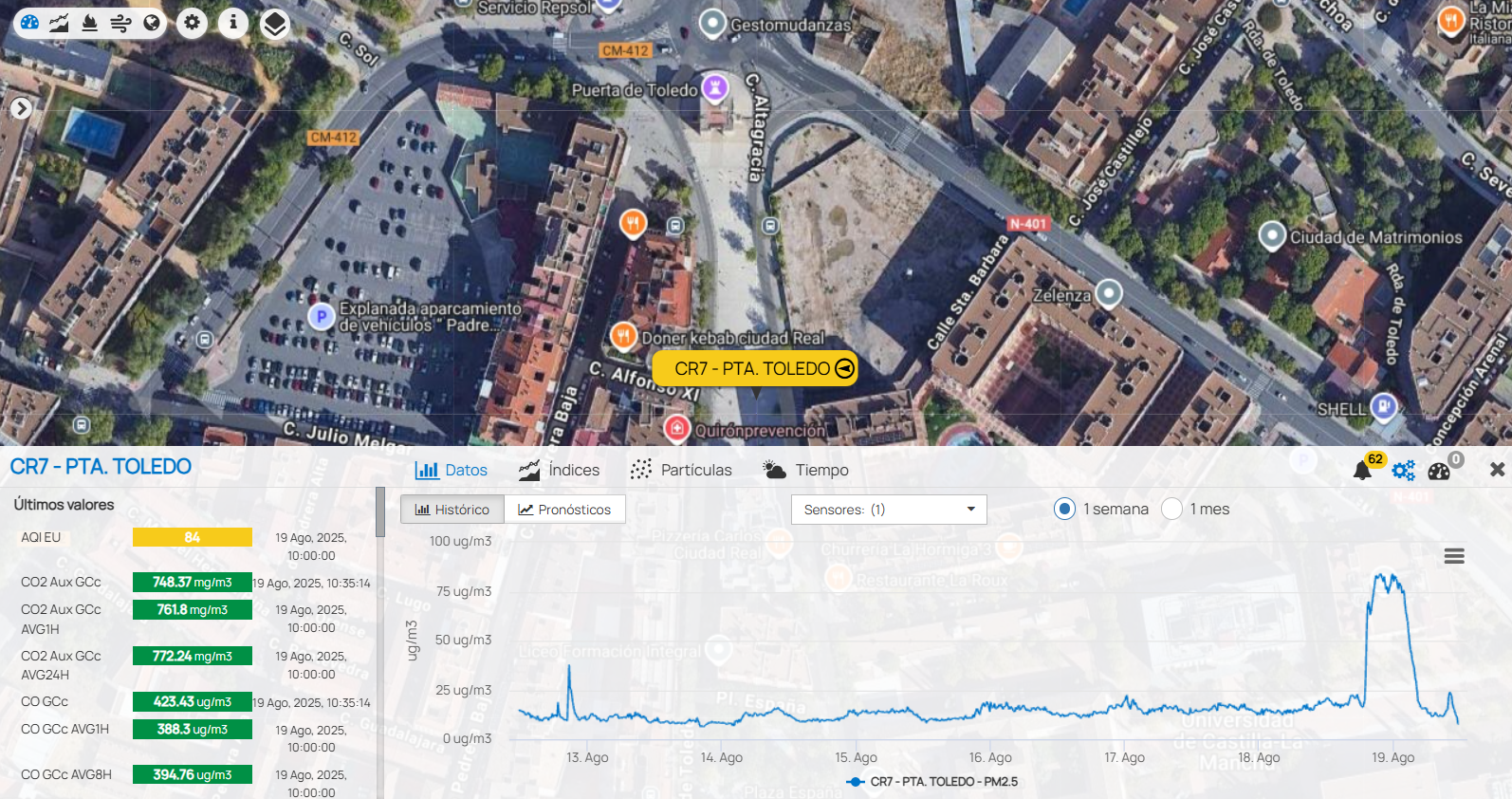
Task: Click the Pronósticos button
Action: click(x=564, y=510)
